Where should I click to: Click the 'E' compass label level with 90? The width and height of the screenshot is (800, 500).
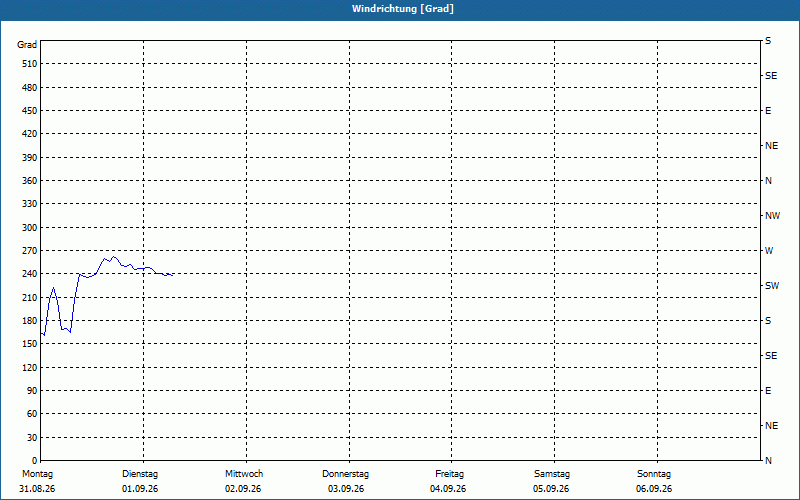click(x=768, y=391)
